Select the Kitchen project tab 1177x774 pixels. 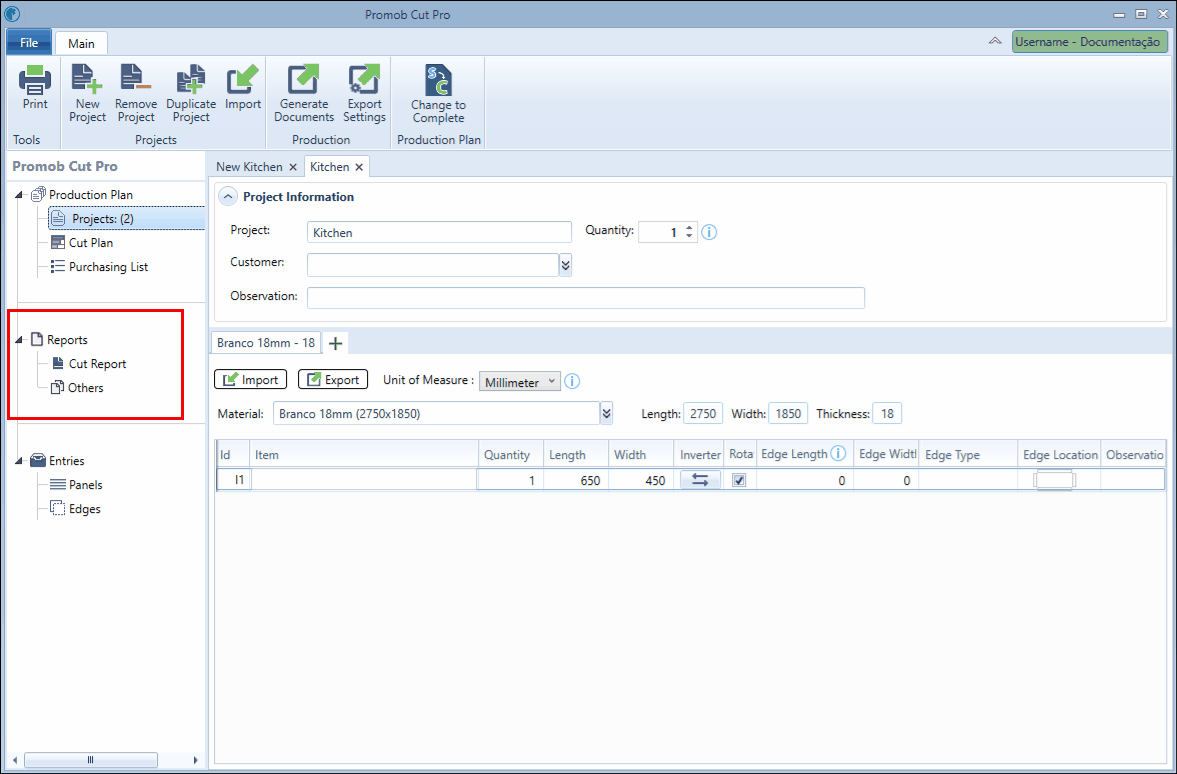coord(330,167)
